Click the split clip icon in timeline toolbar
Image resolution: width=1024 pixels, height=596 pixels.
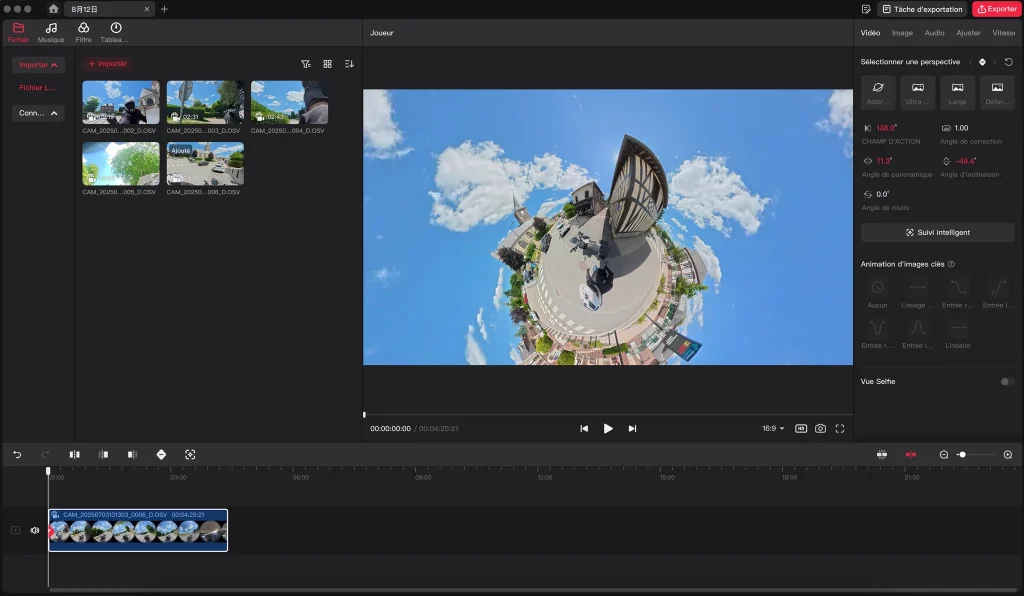[x=75, y=454]
